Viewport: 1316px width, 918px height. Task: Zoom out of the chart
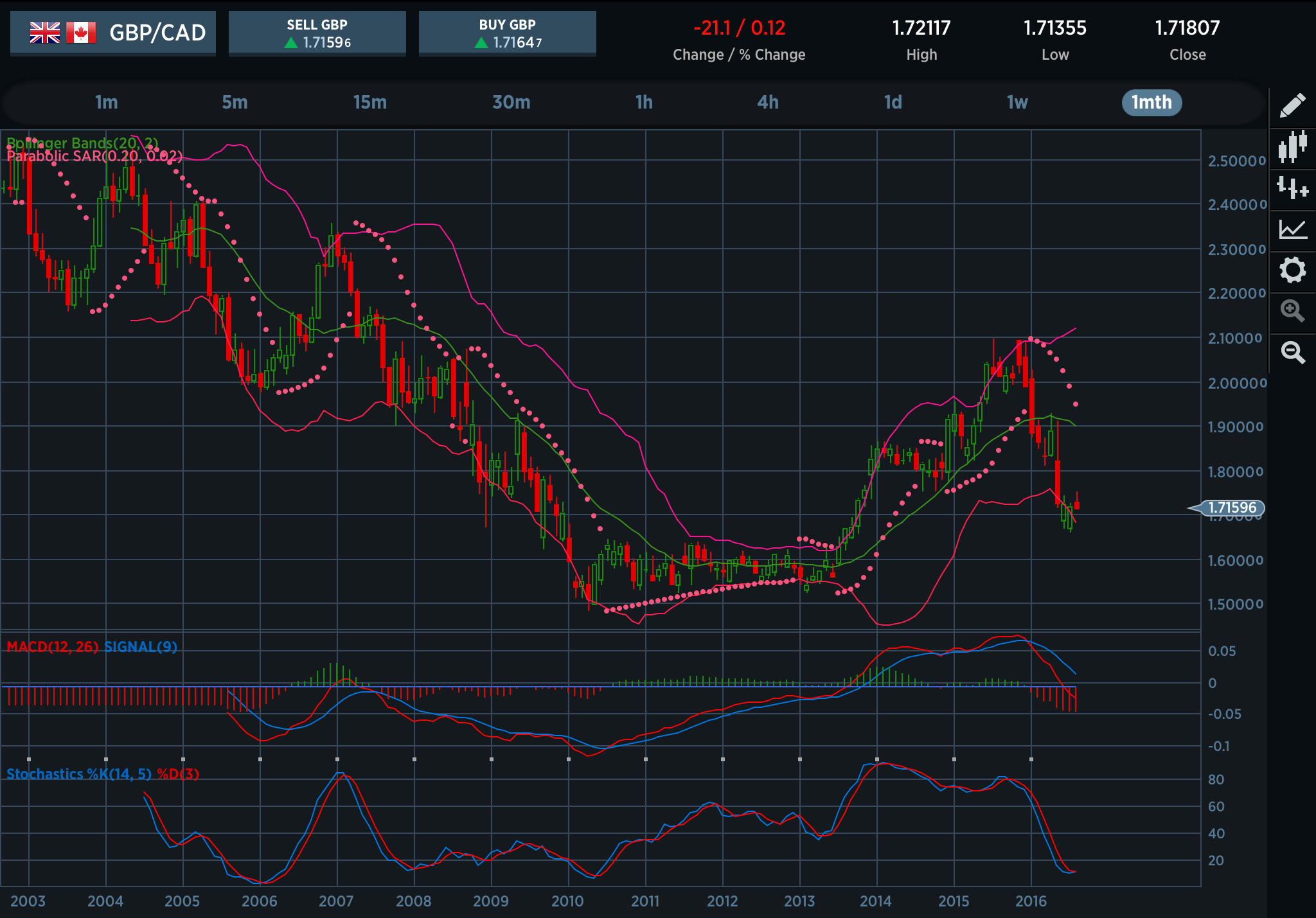[x=1292, y=352]
